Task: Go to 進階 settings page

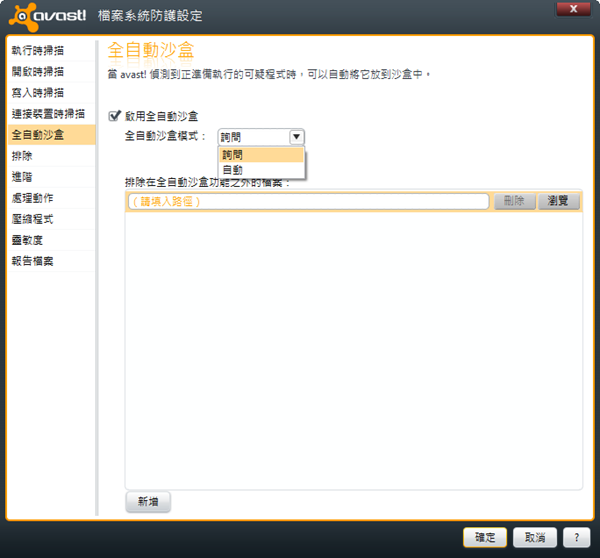Action: point(51,177)
